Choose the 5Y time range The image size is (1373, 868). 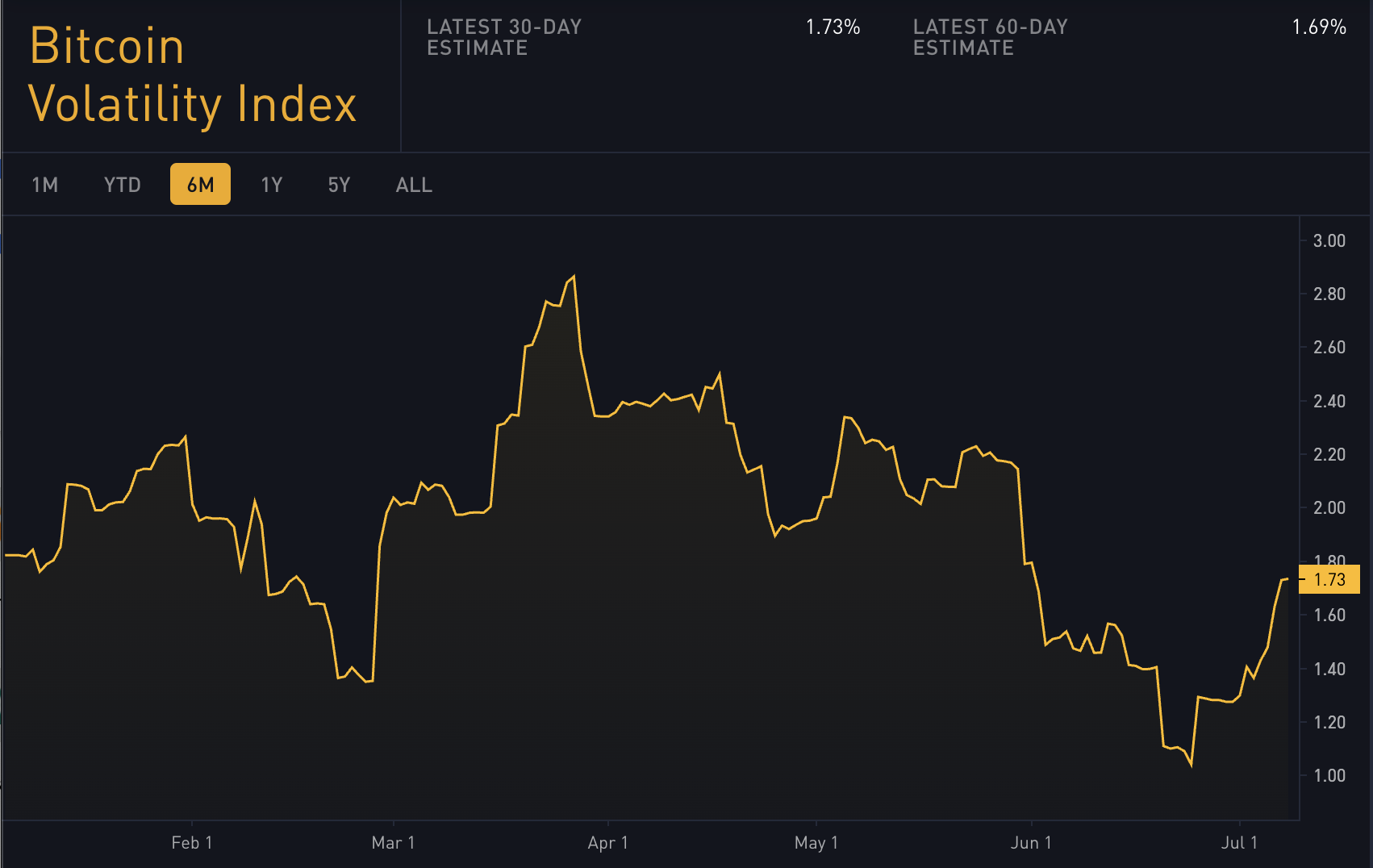[339, 185]
